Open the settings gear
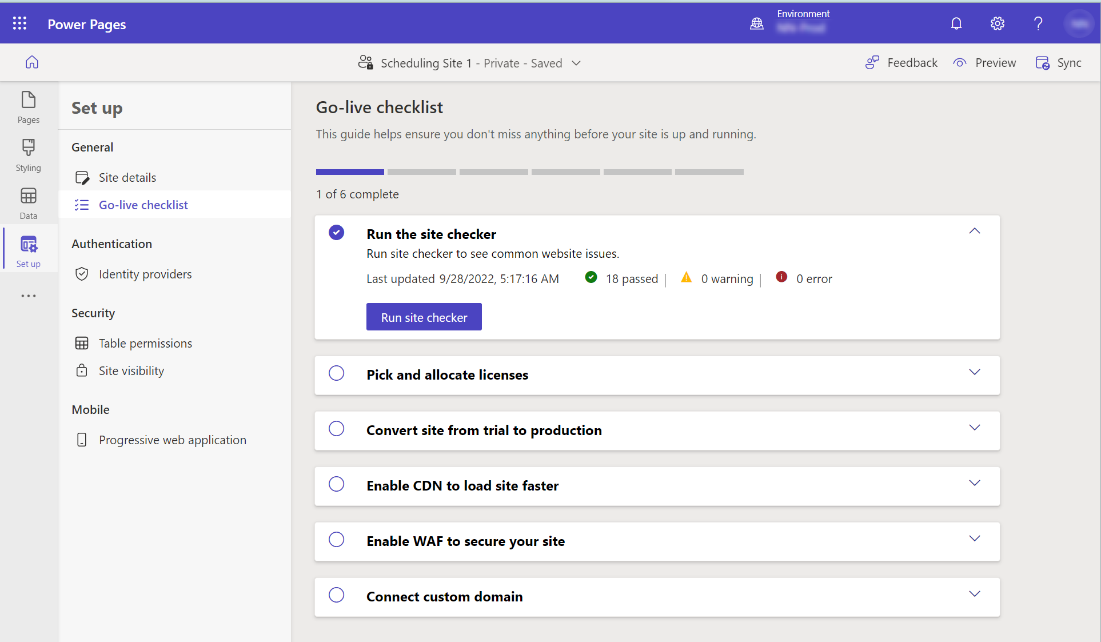1101x642 pixels. [x=997, y=23]
